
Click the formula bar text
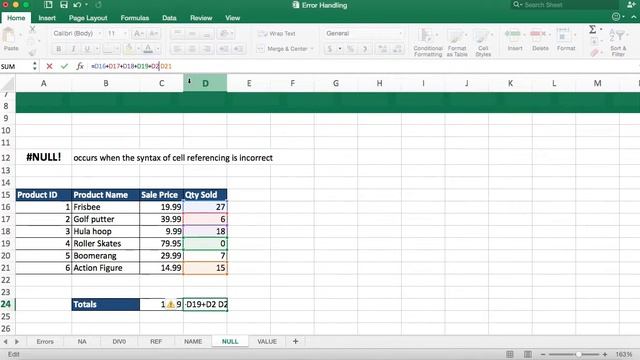[131, 66]
